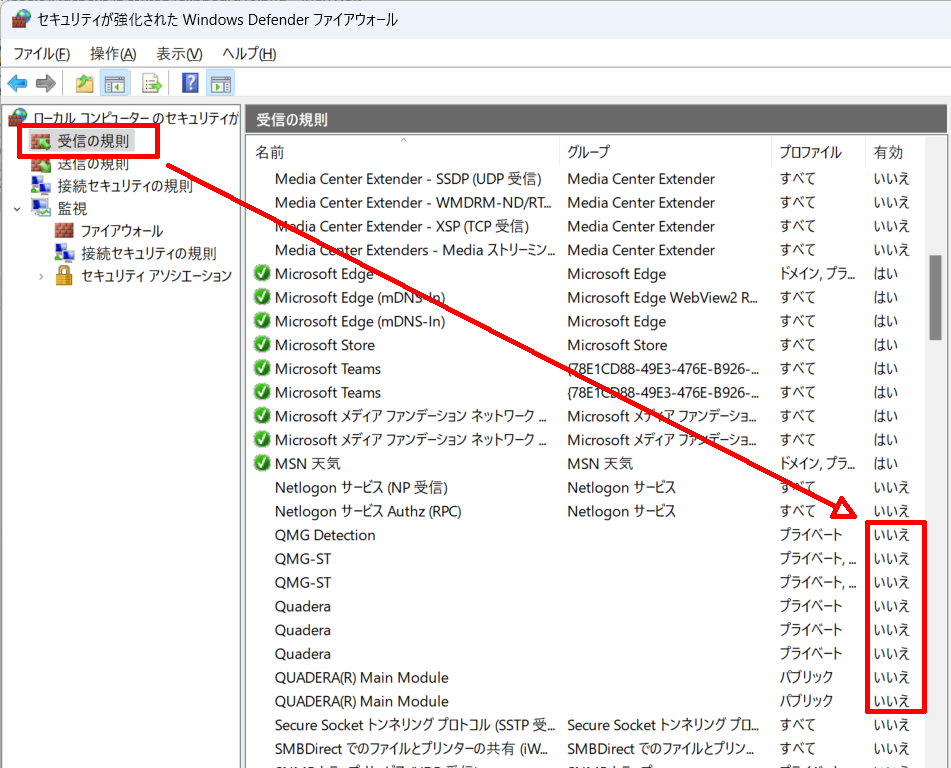Select the QMG Detection rule
Screen dimensions: 951x768
coord(325,535)
